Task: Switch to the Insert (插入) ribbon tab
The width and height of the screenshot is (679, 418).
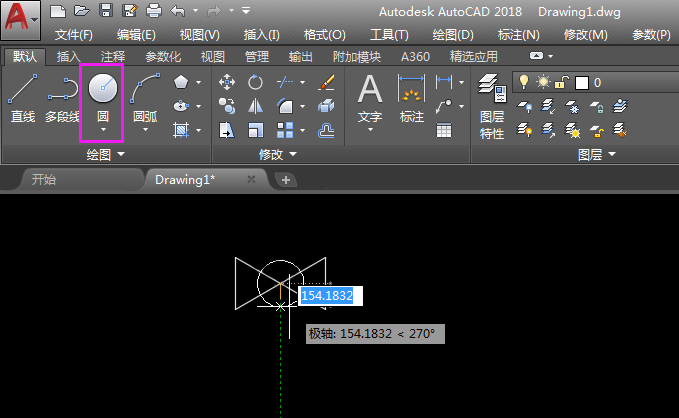Action: (x=68, y=57)
